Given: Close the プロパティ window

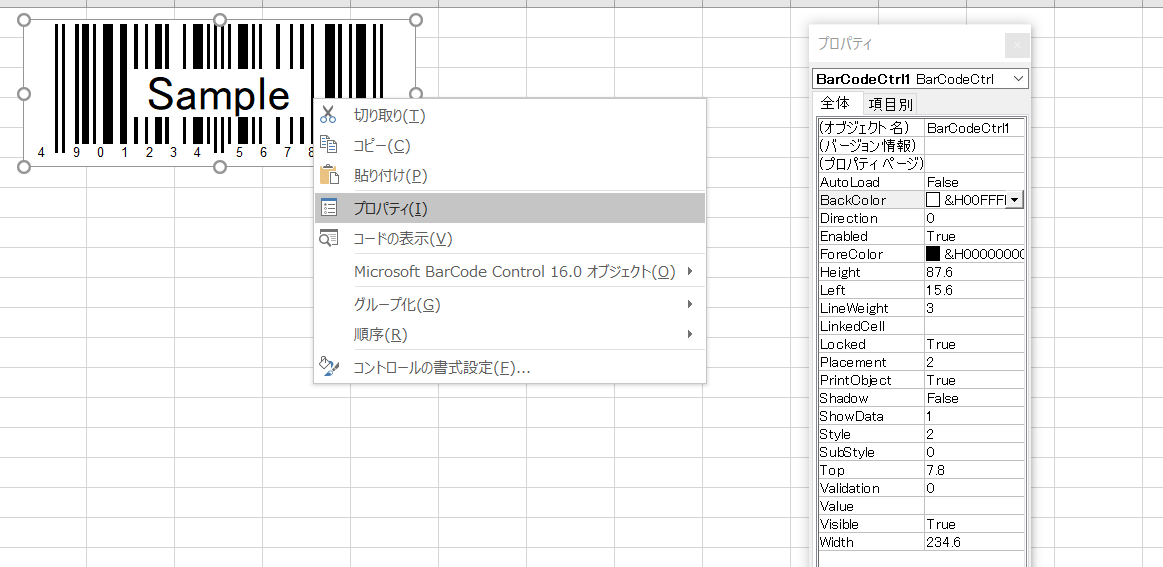Looking at the screenshot, I should tap(1017, 45).
